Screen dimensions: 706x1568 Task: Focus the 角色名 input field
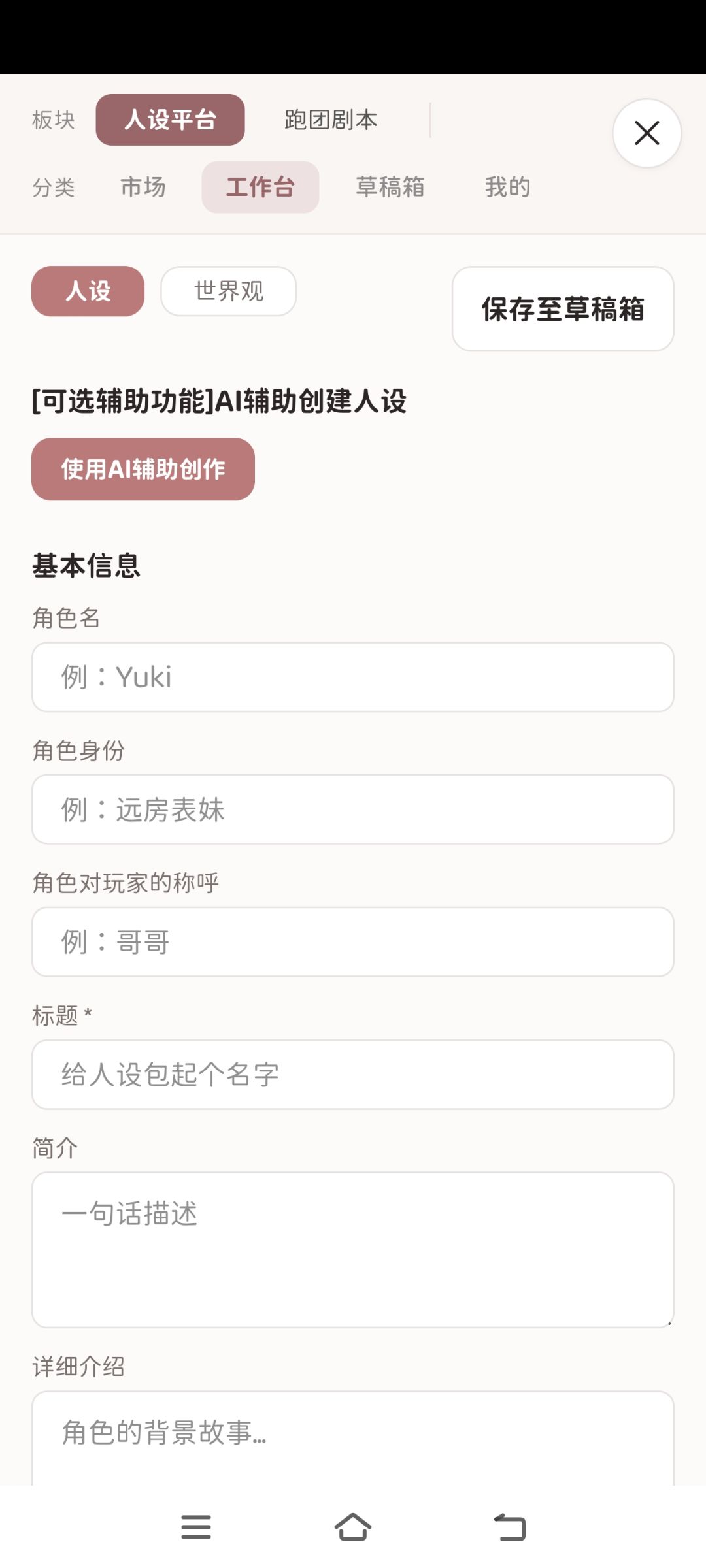coord(353,677)
